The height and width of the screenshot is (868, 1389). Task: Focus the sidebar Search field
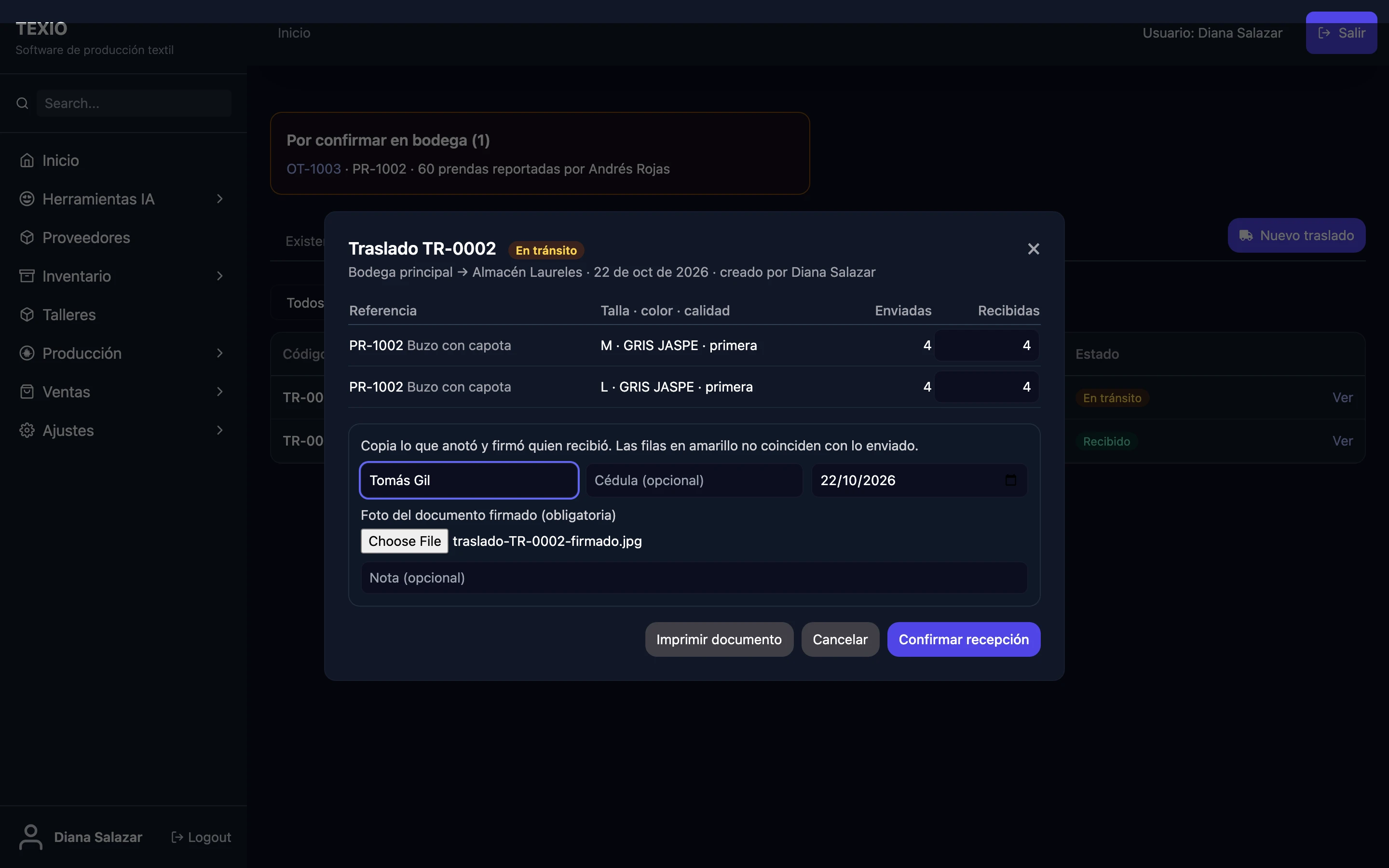coord(134,103)
